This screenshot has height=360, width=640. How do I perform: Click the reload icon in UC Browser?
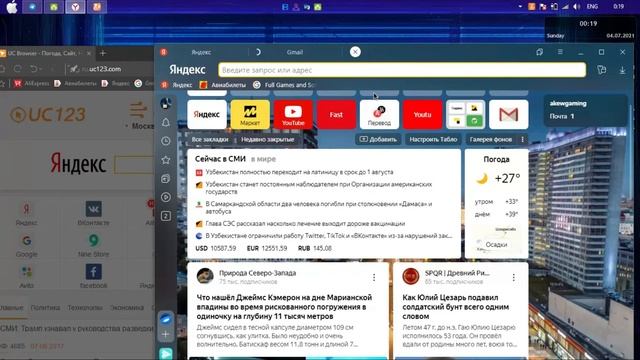[18, 69]
